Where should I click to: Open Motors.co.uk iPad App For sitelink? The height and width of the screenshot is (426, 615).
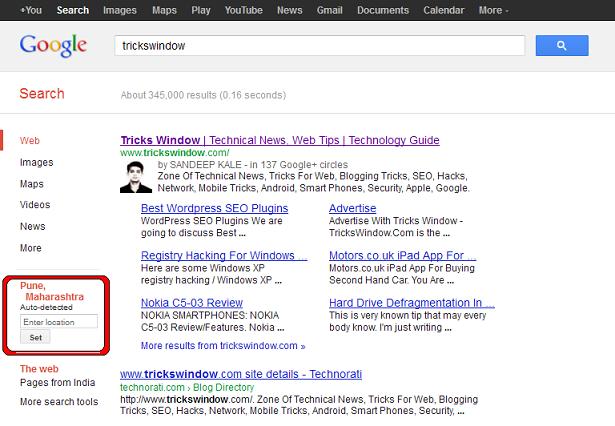point(402,255)
